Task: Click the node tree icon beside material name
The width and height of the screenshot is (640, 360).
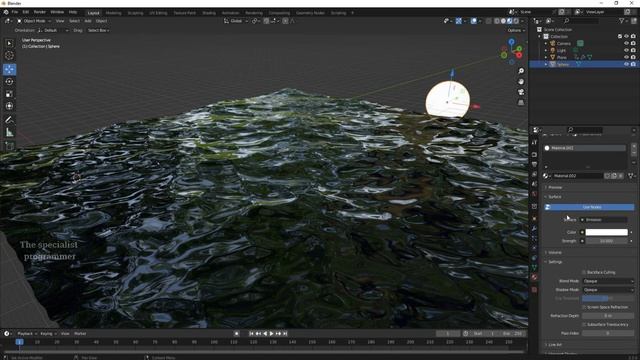Action: [x=631, y=176]
